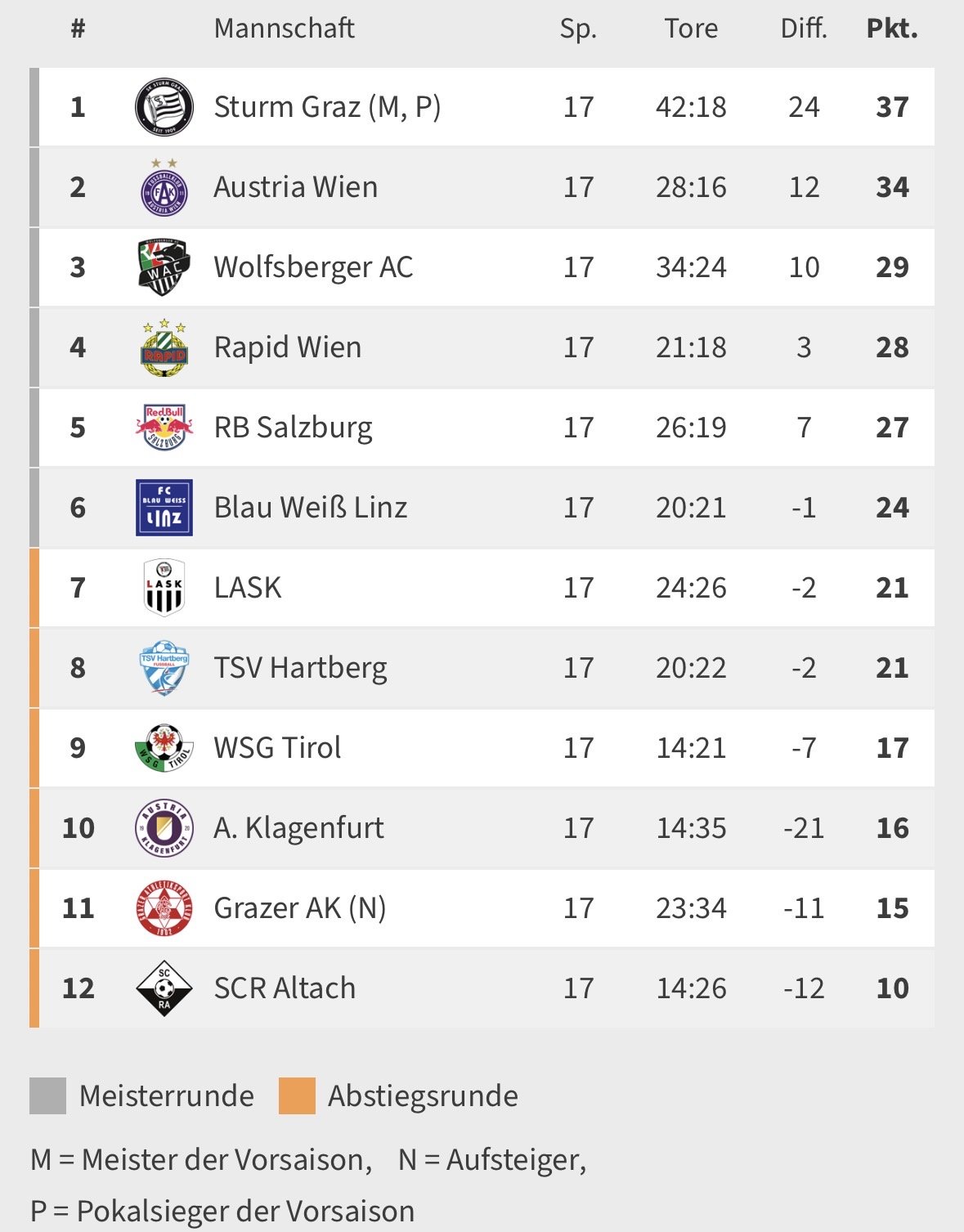Select the Rapid Wien club emblem
This screenshot has width=964, height=1232.
164,347
